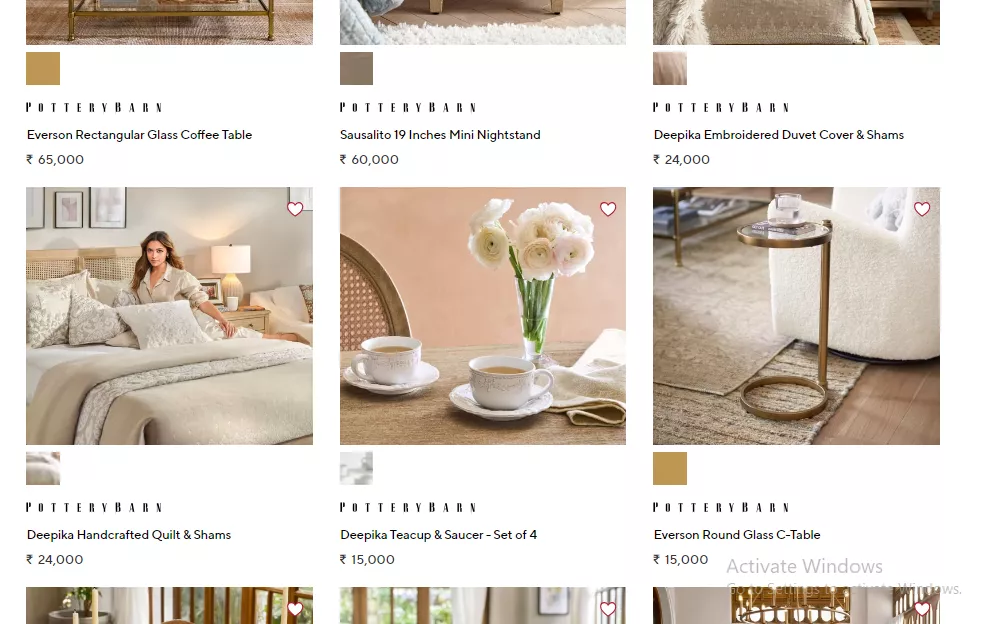The image size is (991, 624).
Task: View the Everson Round Glass C-Table product image
Action: tap(796, 315)
